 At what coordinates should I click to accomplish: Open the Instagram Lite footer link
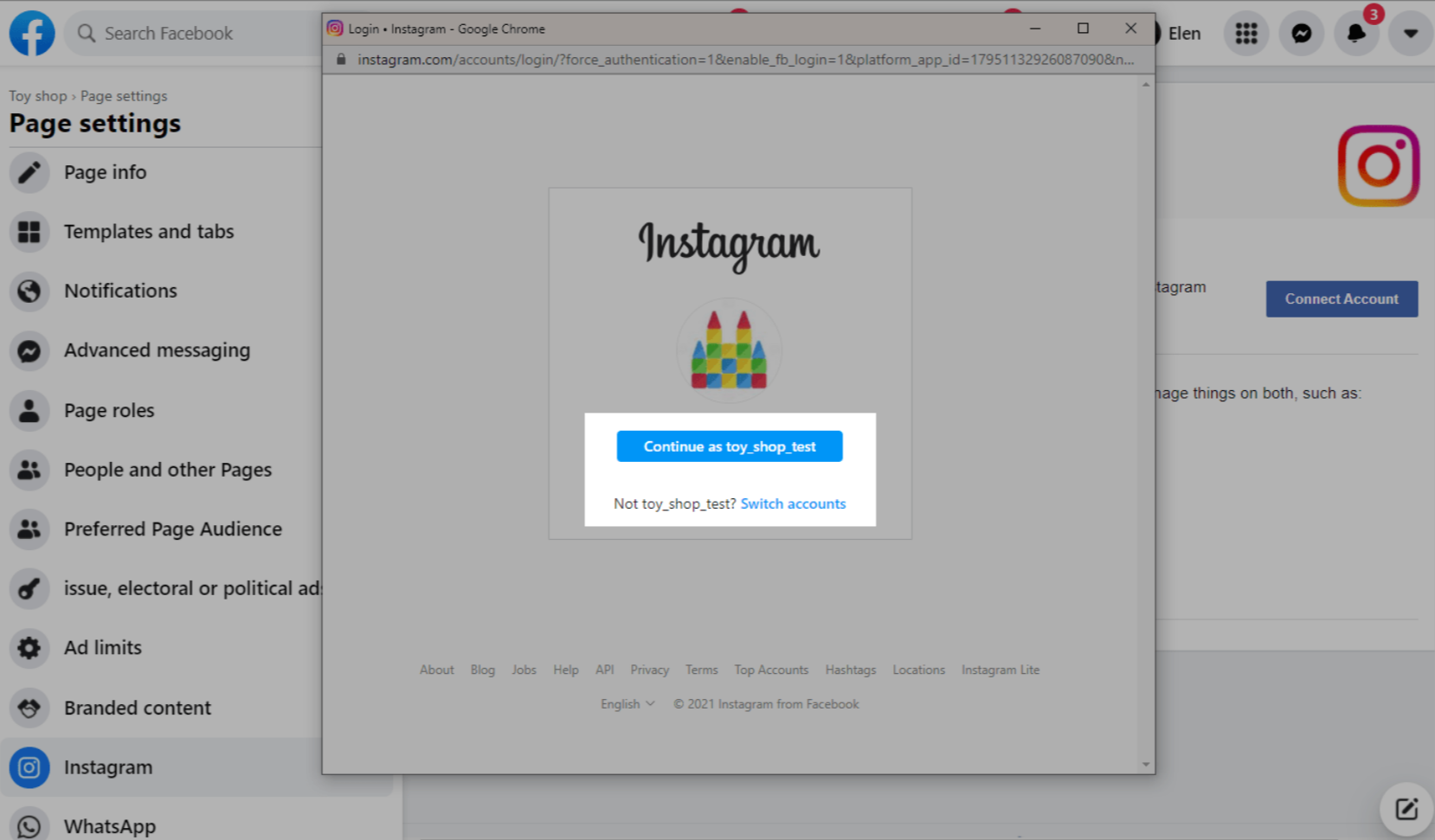pyautogui.click(x=1001, y=670)
